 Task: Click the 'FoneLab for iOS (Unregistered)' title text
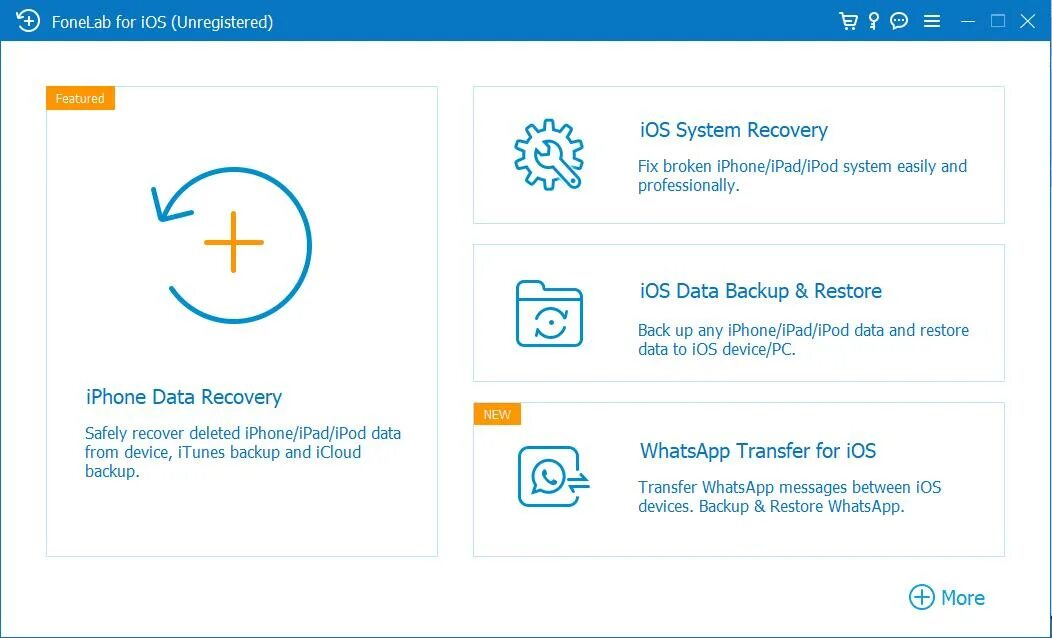click(162, 22)
